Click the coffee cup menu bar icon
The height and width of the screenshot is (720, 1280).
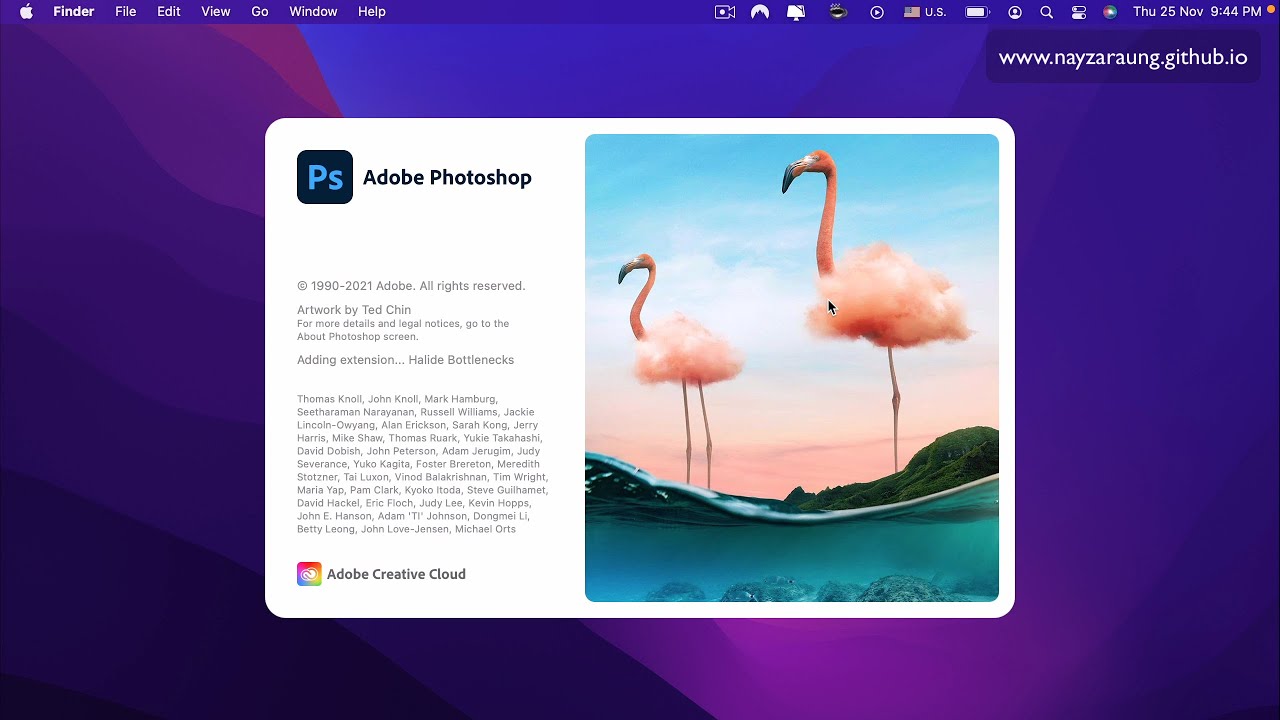tap(839, 12)
